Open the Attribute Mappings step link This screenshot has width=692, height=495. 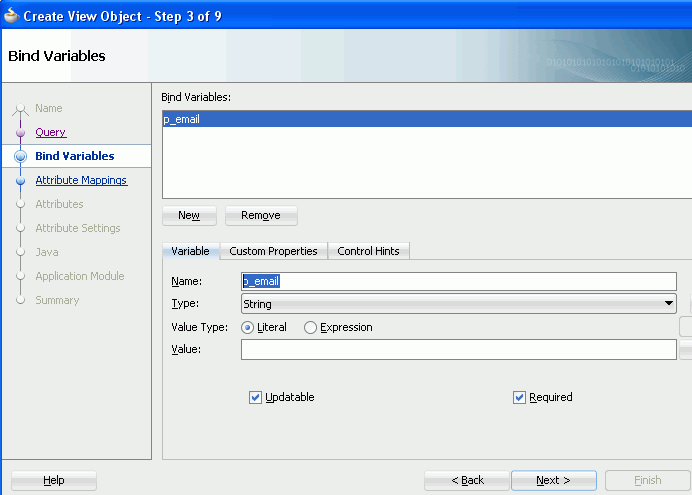[x=81, y=180]
